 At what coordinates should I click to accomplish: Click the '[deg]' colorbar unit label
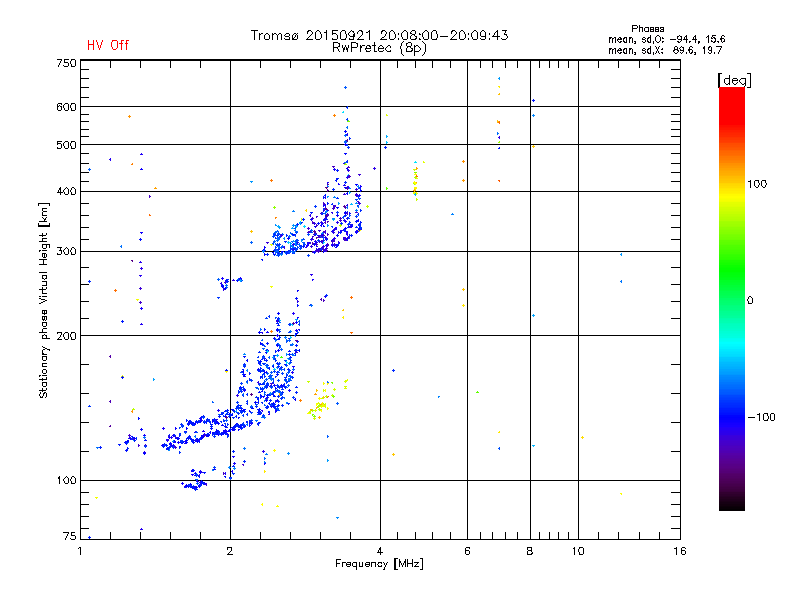pos(734,80)
